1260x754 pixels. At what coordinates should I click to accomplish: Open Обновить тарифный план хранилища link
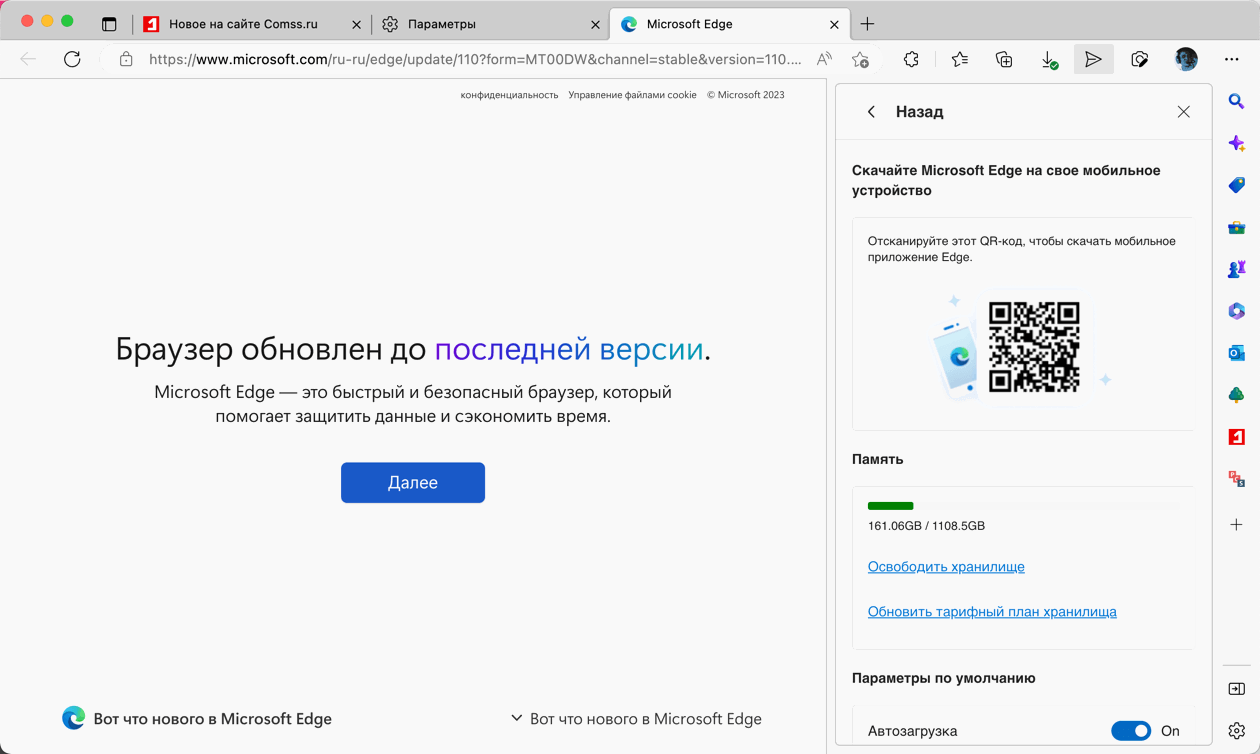992,611
